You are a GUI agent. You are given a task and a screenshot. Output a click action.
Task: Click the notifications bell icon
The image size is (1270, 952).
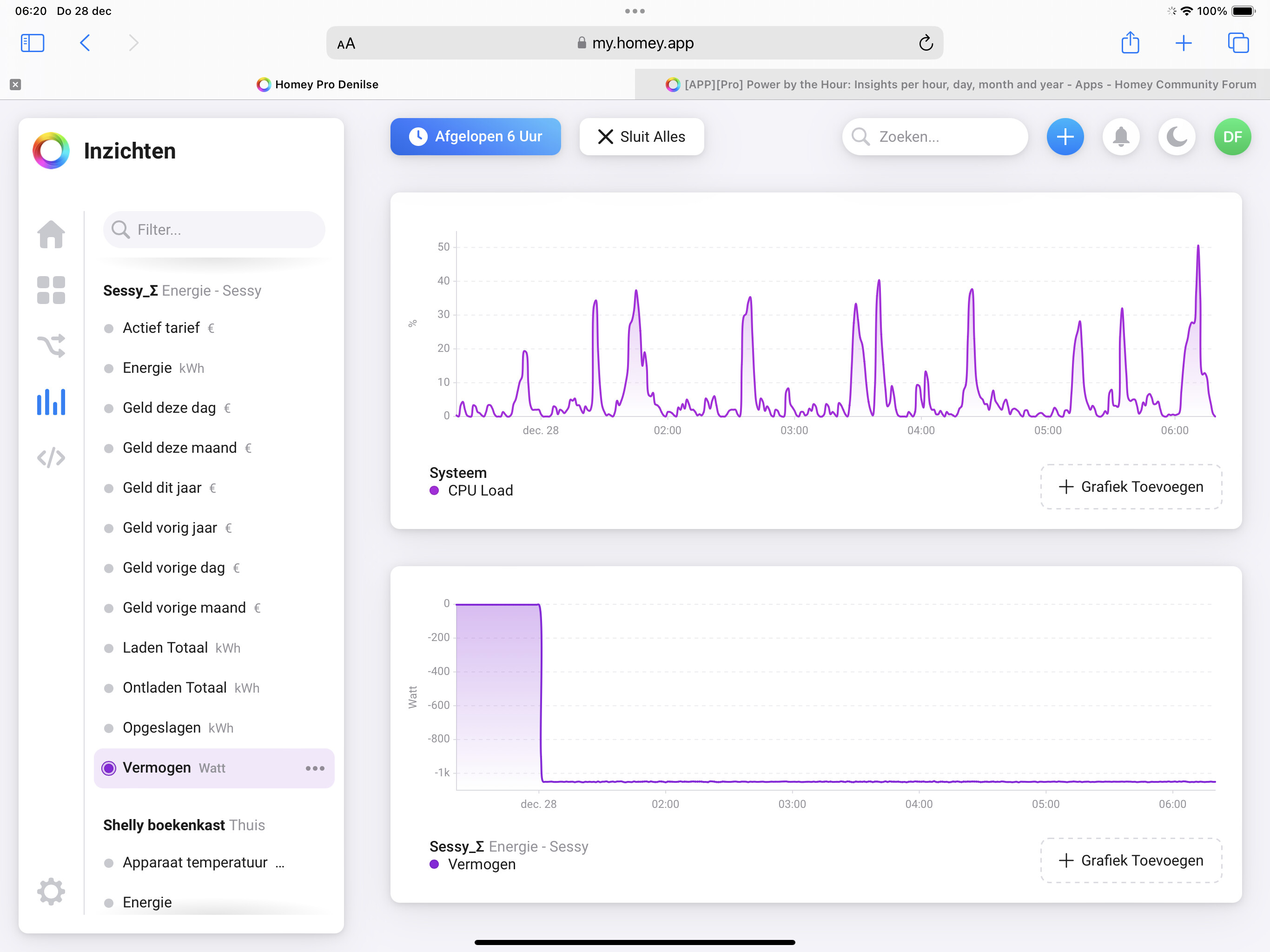(x=1121, y=137)
